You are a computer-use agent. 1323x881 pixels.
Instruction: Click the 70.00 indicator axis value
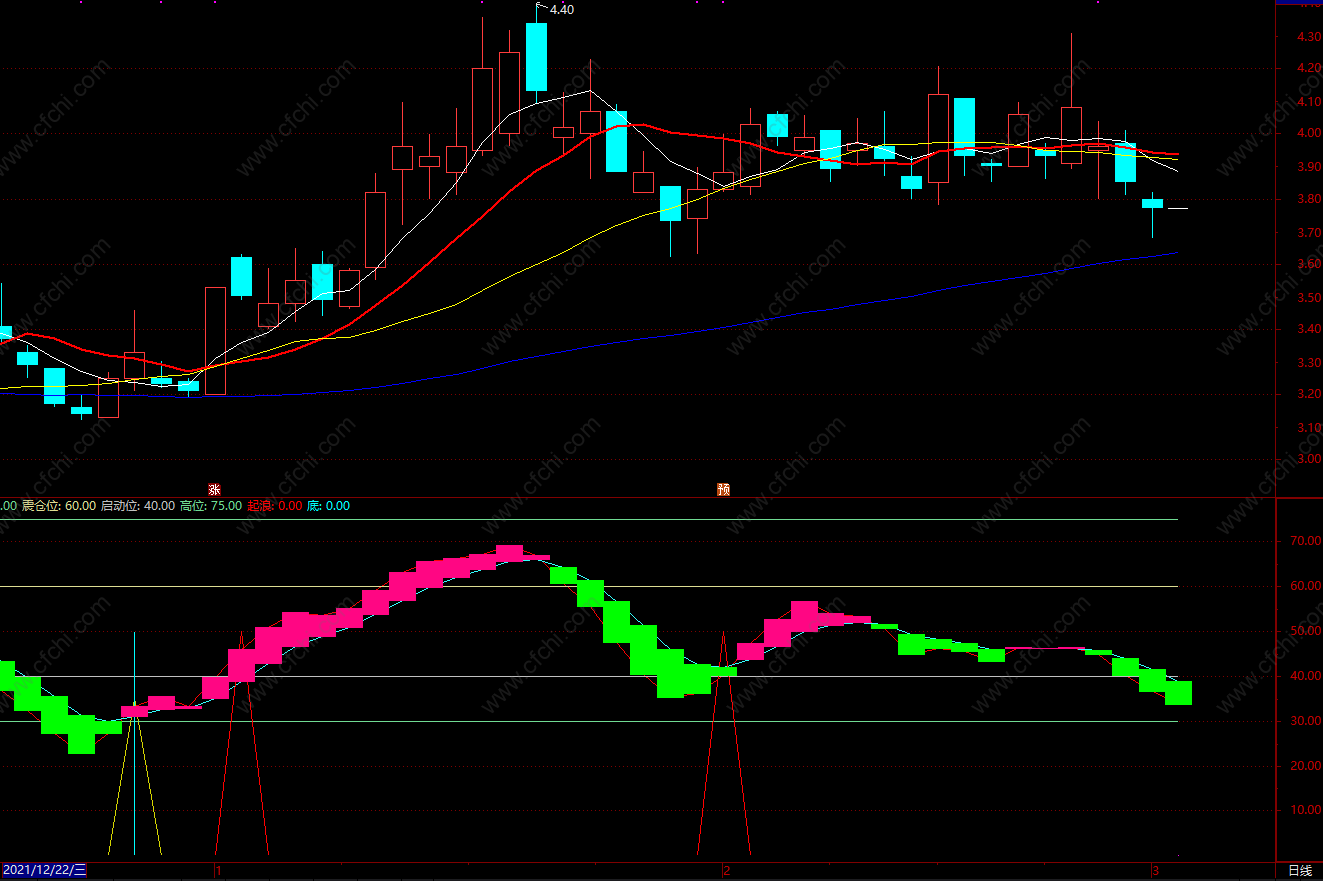[x=1306, y=541]
